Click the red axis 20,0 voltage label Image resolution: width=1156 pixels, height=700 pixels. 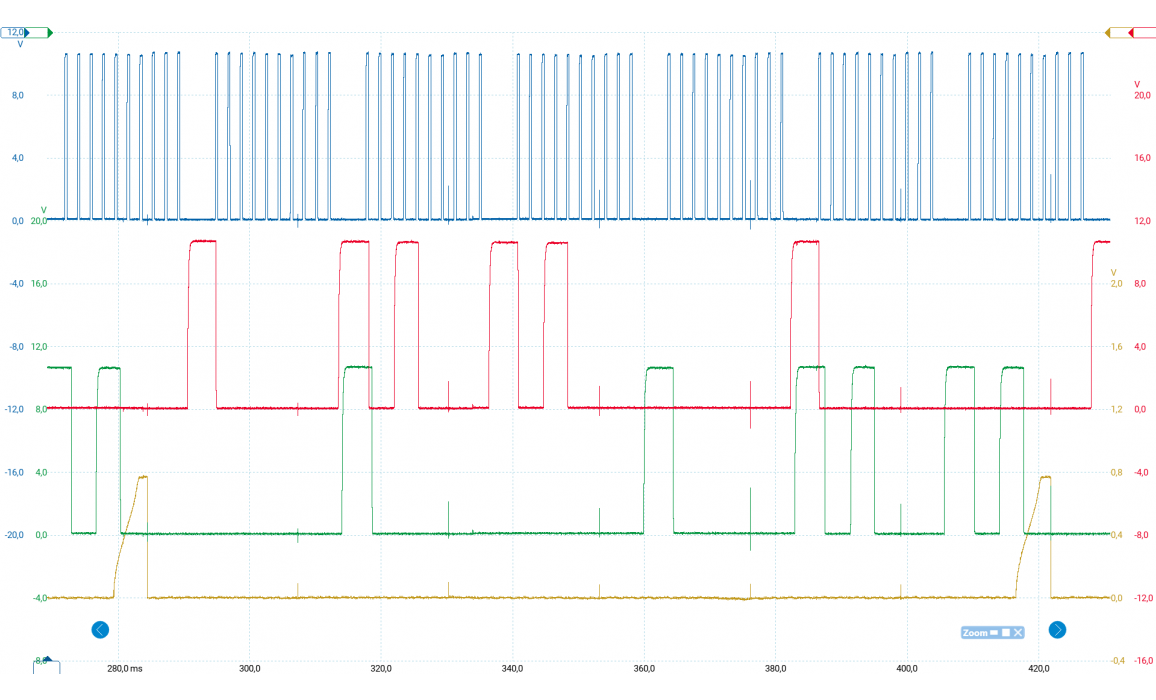[x=1141, y=95]
